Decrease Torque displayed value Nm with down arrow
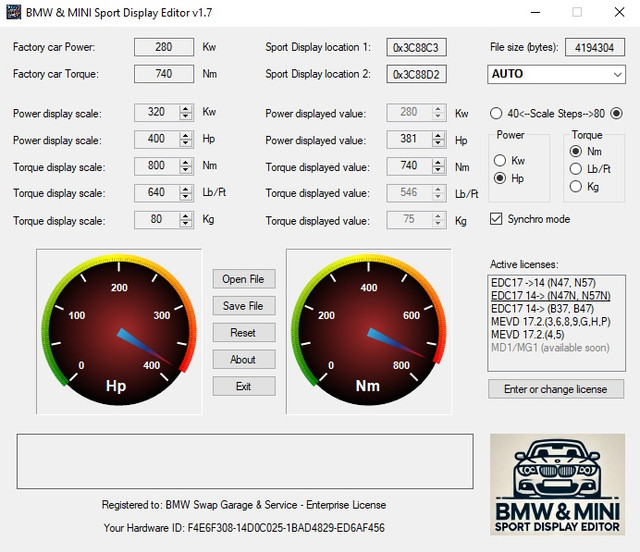The height and width of the screenshot is (552, 640). pyautogui.click(x=438, y=170)
